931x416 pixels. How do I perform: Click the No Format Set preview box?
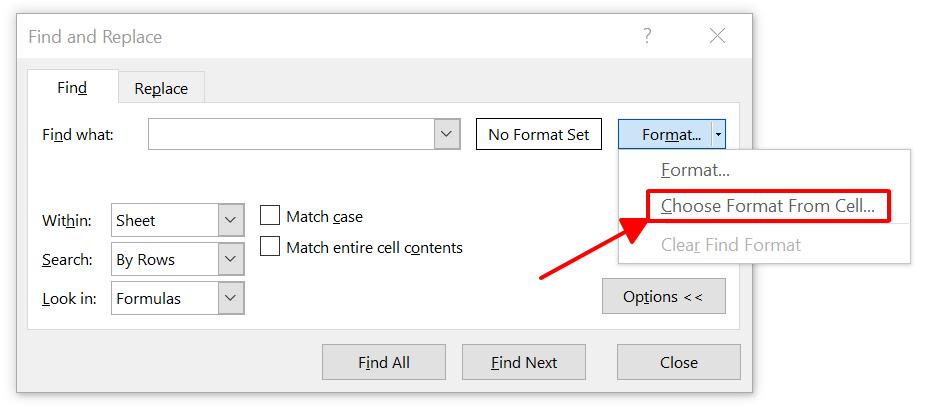[x=539, y=134]
